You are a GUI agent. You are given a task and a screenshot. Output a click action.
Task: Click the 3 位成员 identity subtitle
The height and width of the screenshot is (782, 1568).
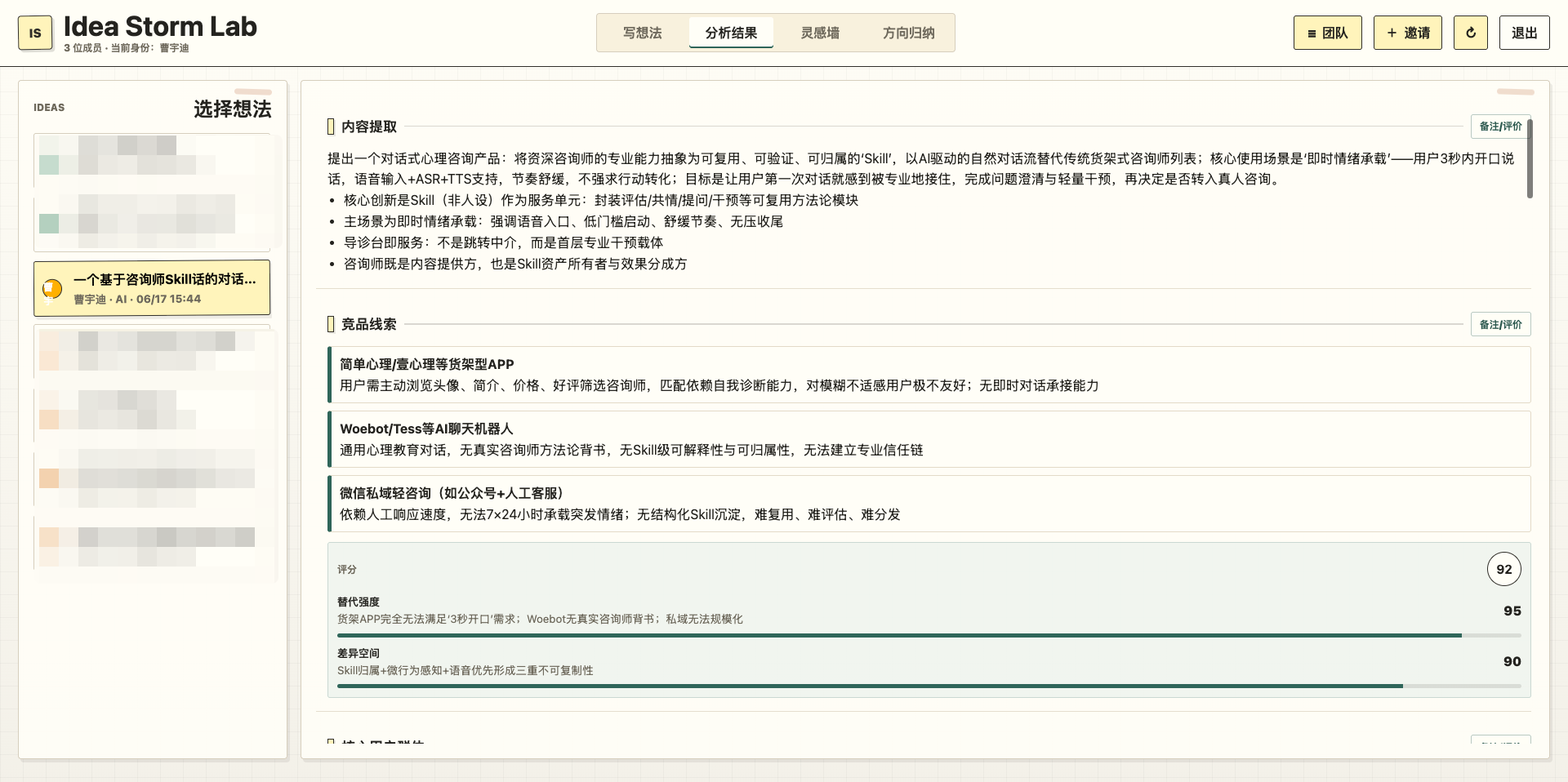pyautogui.click(x=127, y=48)
